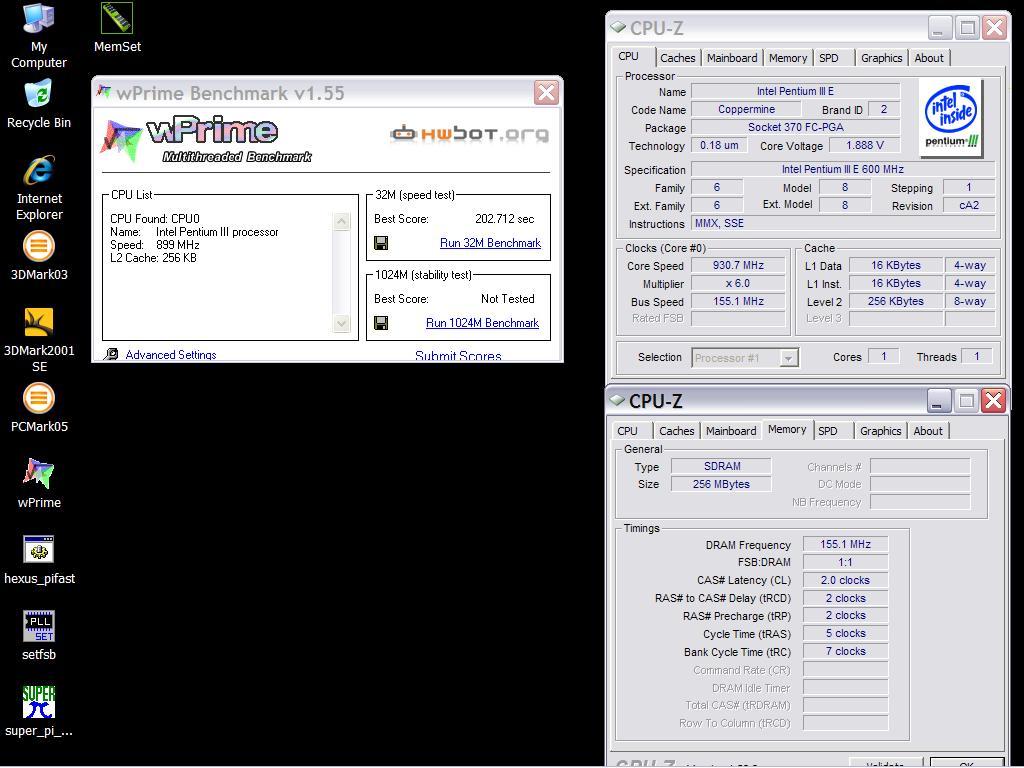Select the setfsb desktop icon

click(39, 636)
